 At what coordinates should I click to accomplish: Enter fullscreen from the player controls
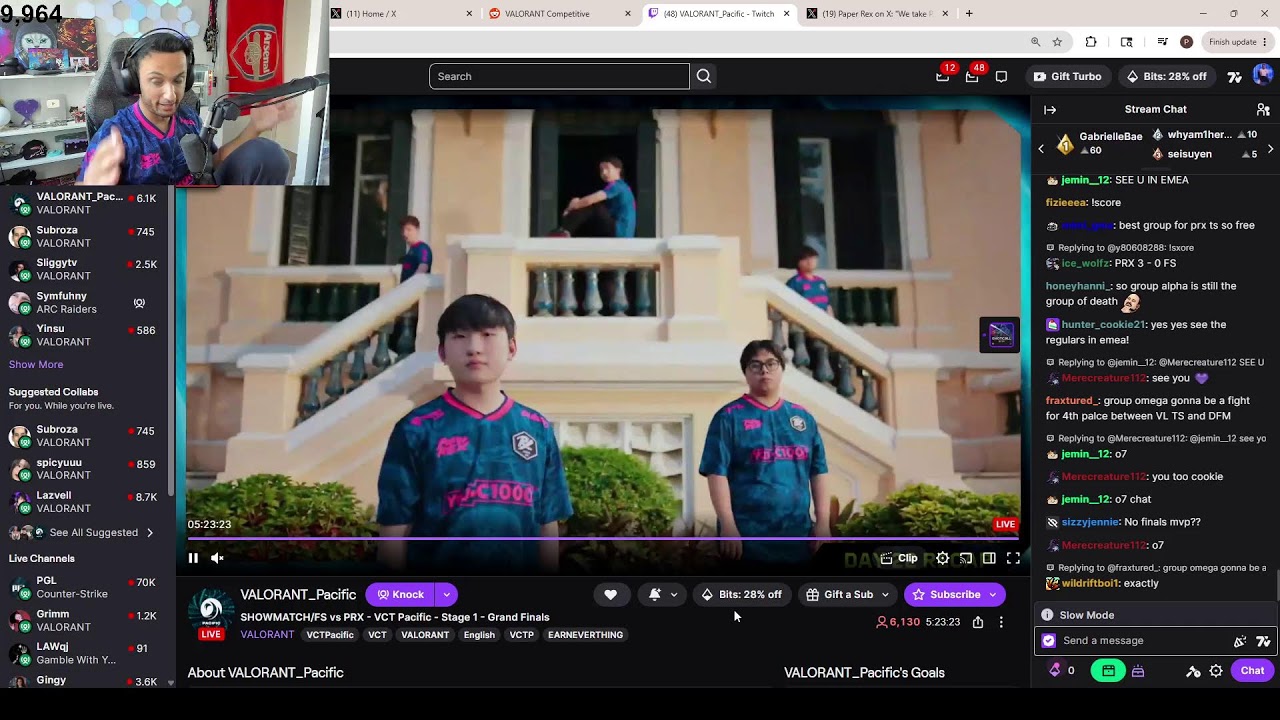(1013, 558)
